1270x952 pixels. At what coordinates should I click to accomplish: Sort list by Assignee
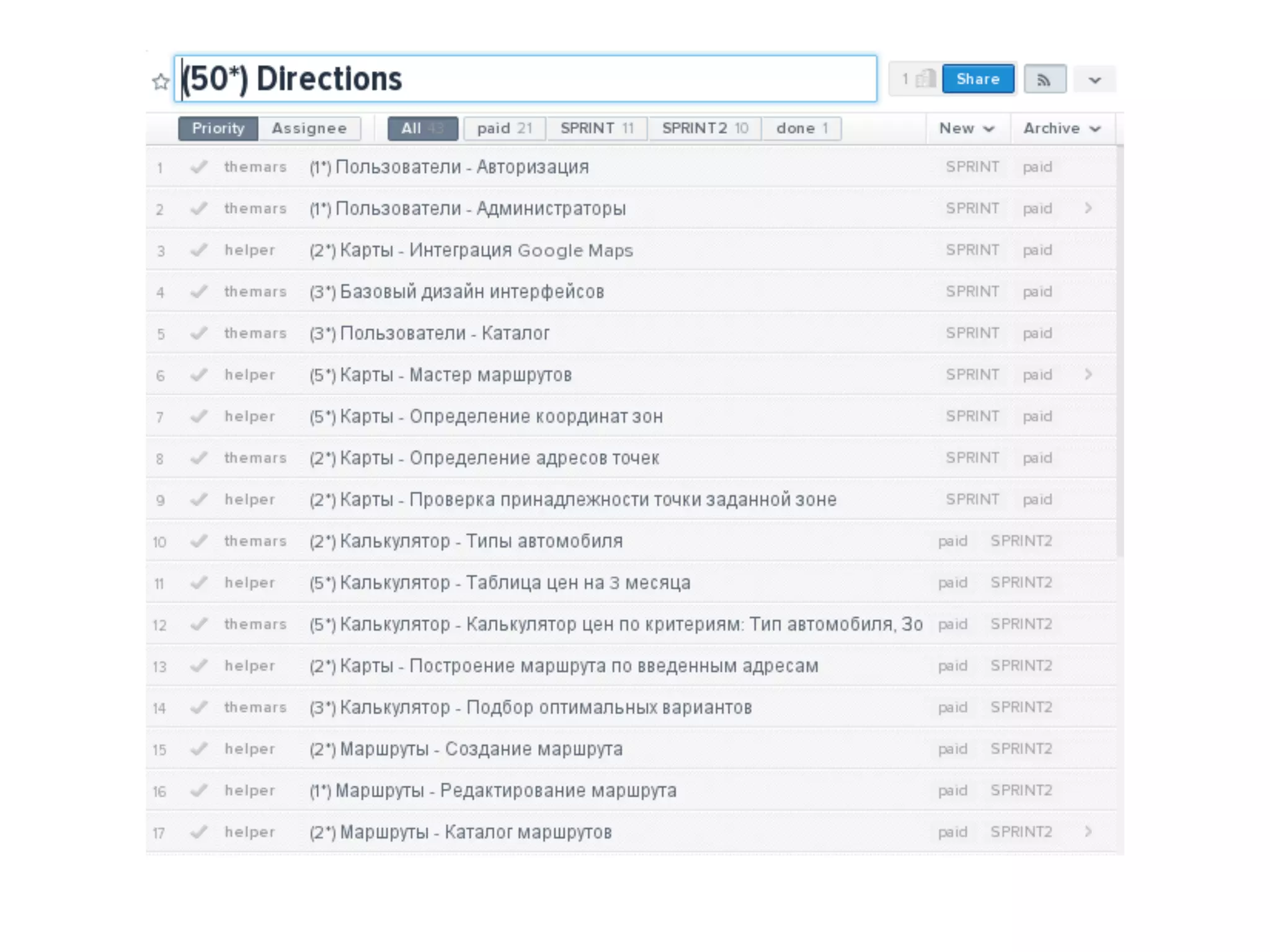pyautogui.click(x=309, y=128)
